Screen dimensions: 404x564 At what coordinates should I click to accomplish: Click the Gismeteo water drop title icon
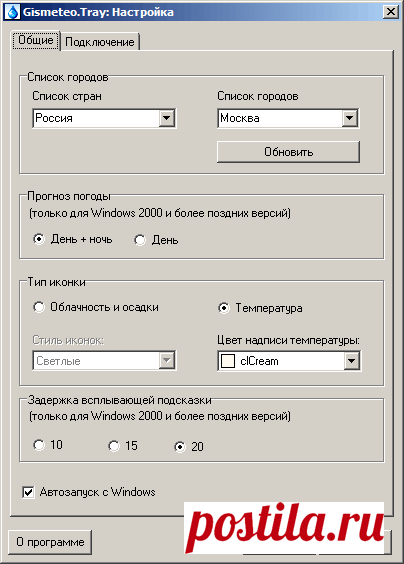click(13, 12)
